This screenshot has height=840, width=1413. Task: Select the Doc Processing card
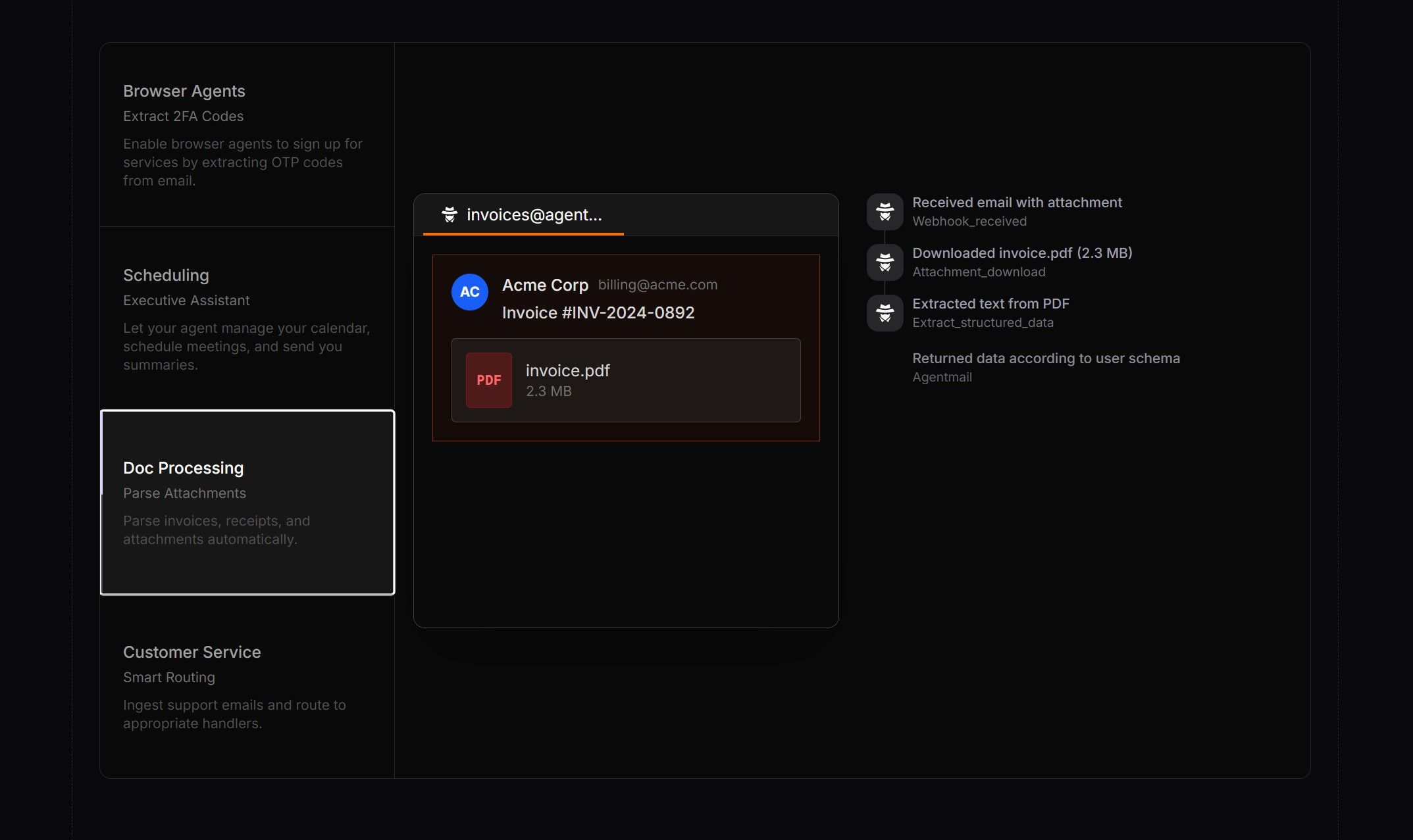pyautogui.click(x=247, y=503)
